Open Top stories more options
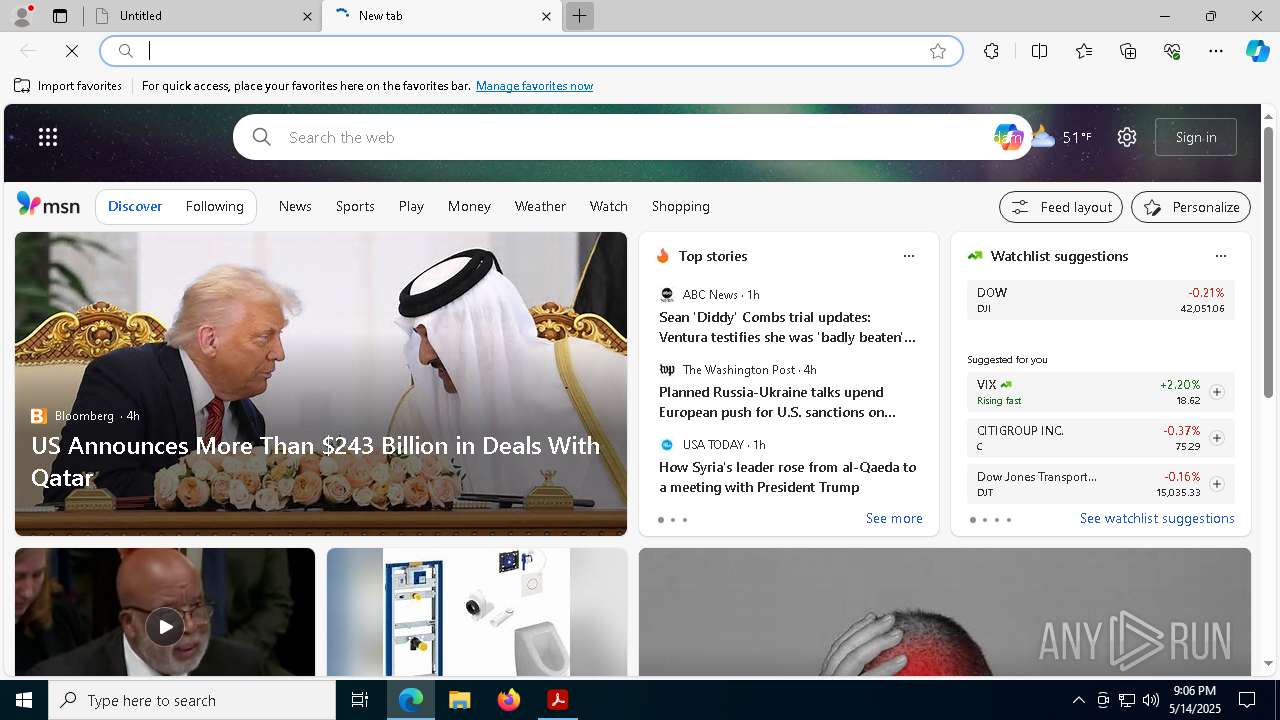Screen dimensions: 1280x720 909,256
